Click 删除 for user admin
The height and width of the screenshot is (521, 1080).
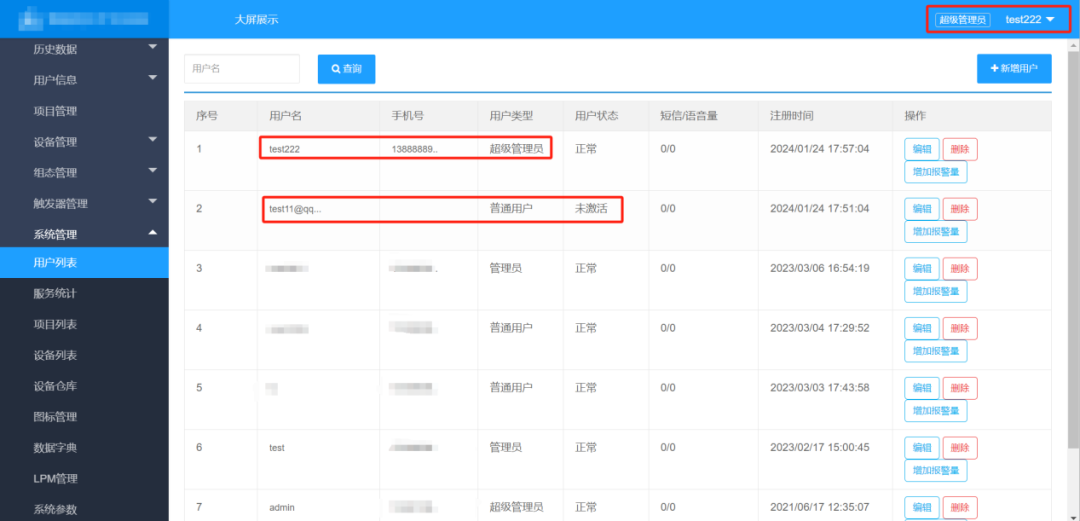(x=959, y=508)
